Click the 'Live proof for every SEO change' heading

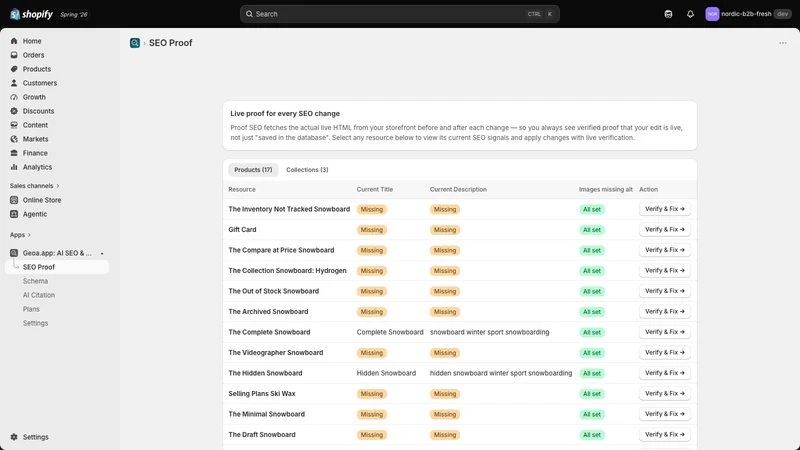pyautogui.click(x=285, y=114)
